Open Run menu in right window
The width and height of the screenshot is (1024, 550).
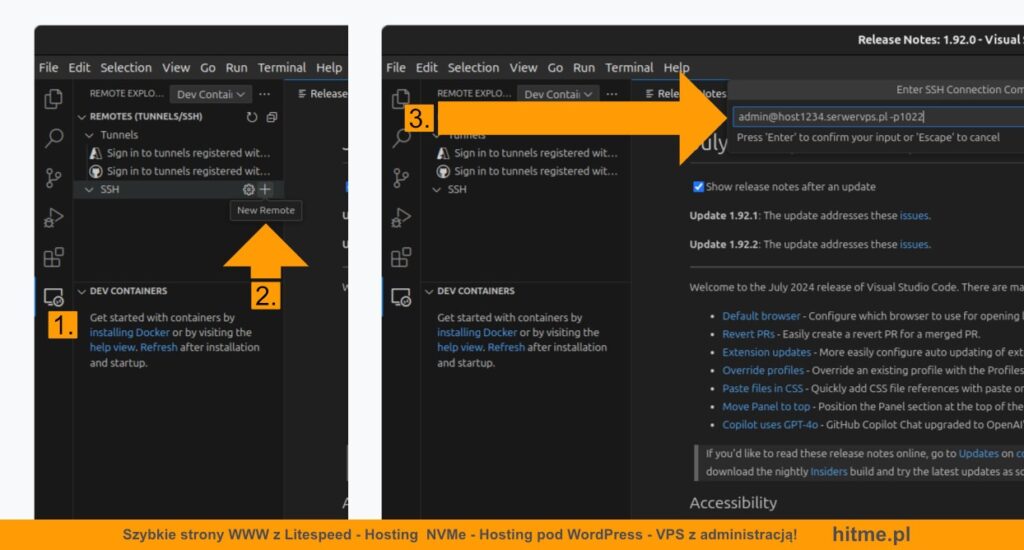(584, 67)
